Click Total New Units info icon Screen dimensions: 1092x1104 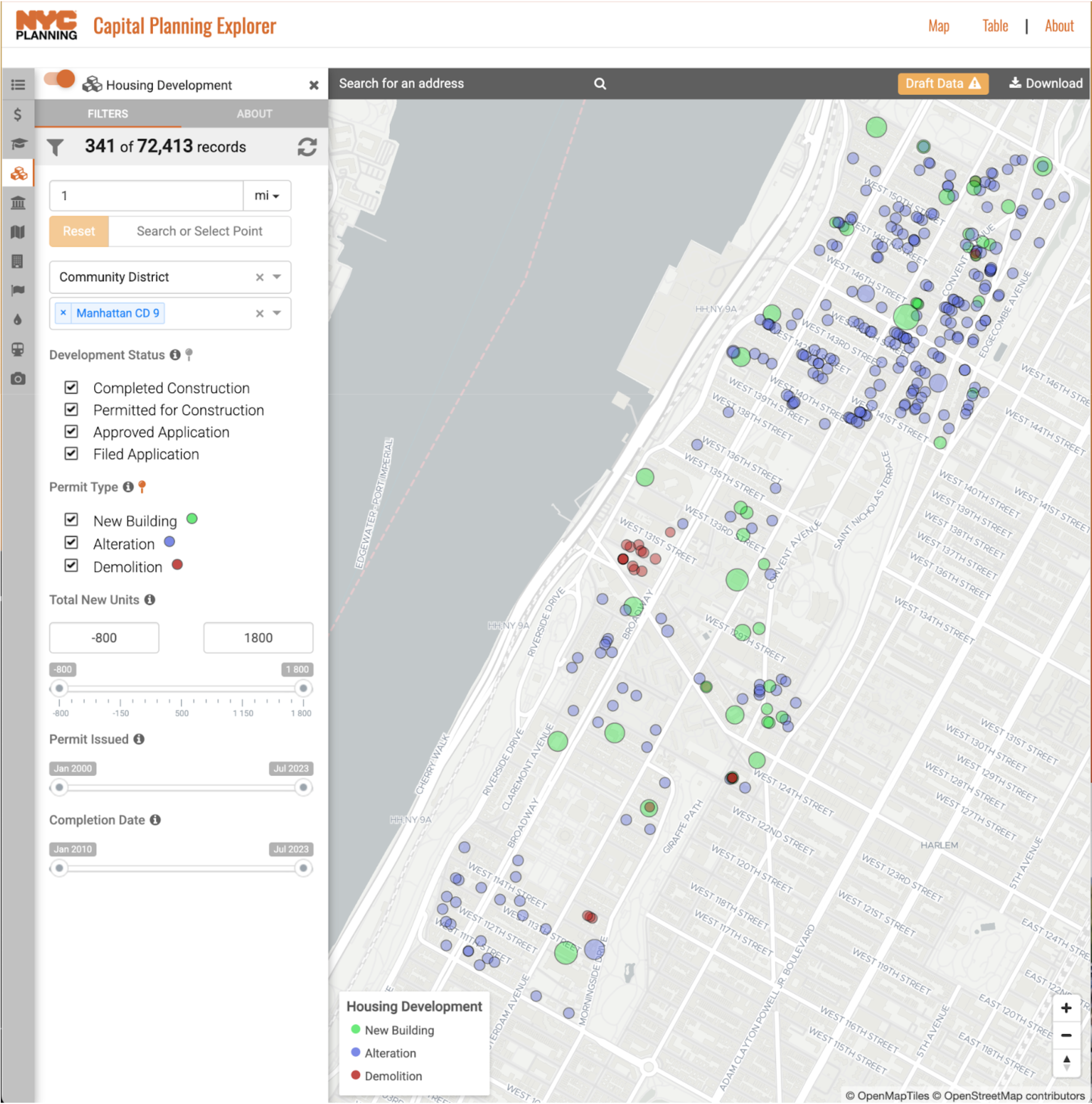(150, 600)
